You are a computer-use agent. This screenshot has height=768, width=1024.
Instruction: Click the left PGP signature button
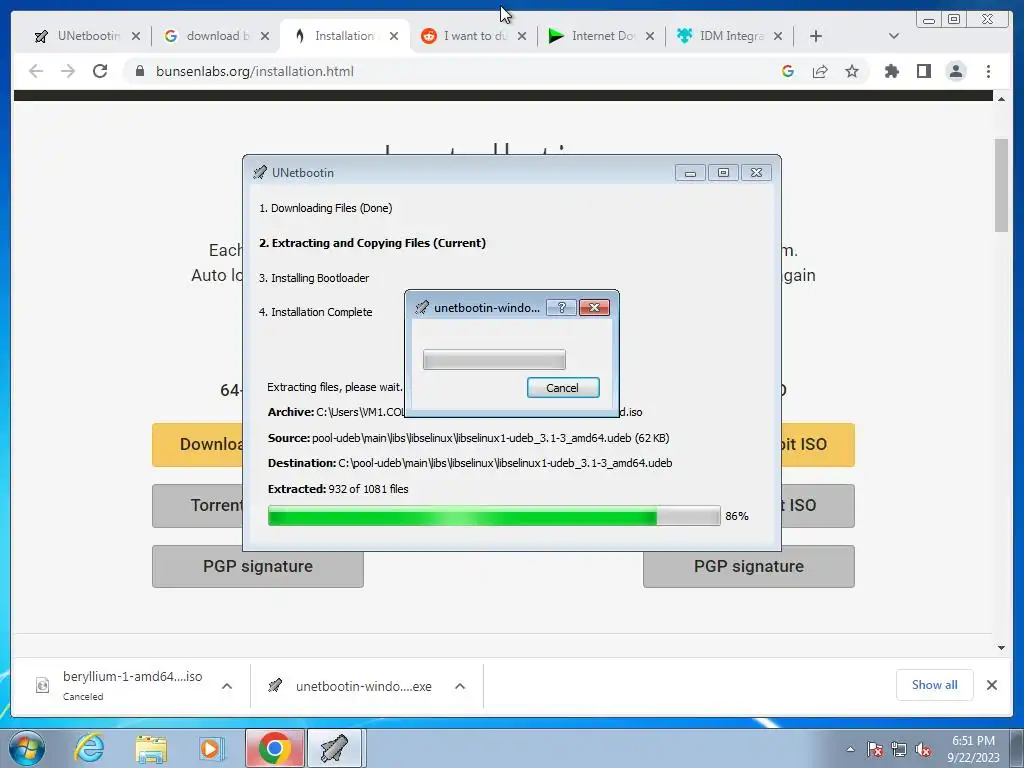click(x=258, y=566)
